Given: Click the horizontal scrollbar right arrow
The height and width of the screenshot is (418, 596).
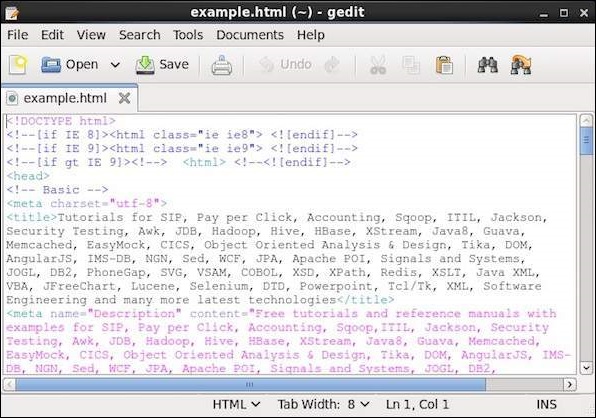Looking at the screenshot, I should coord(569,385).
